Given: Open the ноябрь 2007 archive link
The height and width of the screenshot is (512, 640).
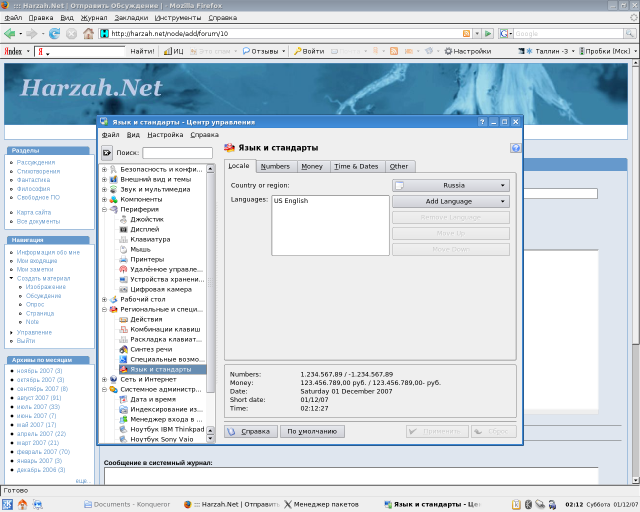Looking at the screenshot, I should (40, 371).
